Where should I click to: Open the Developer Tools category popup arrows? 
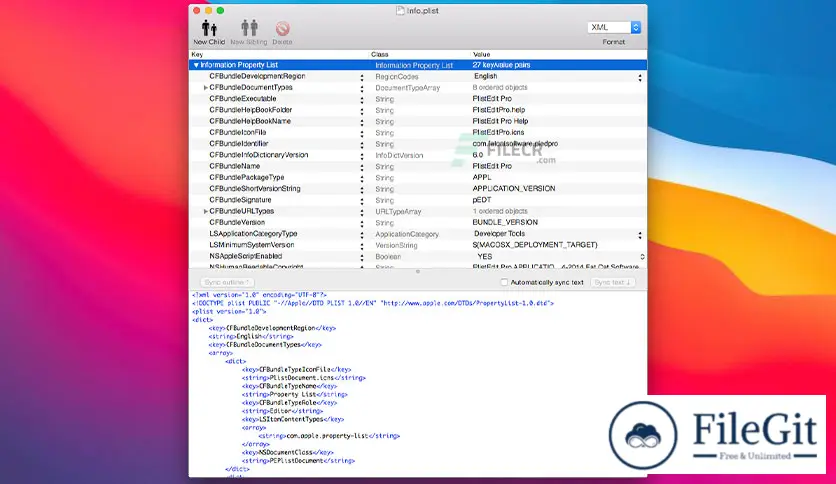coord(640,235)
